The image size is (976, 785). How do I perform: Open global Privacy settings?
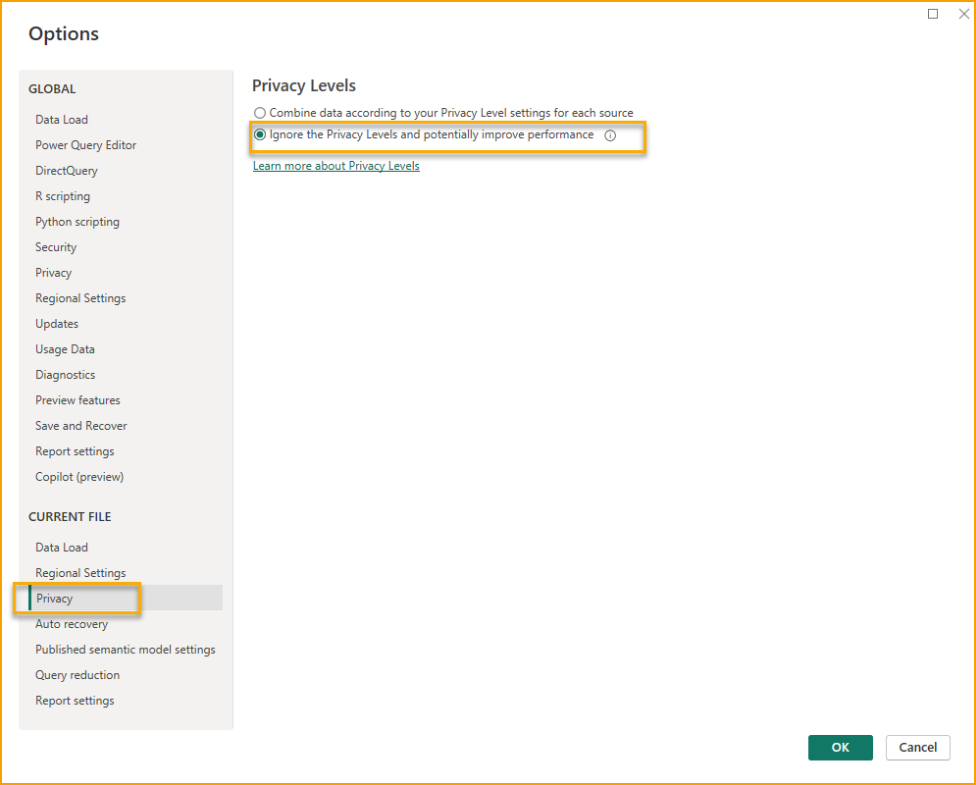coord(53,272)
